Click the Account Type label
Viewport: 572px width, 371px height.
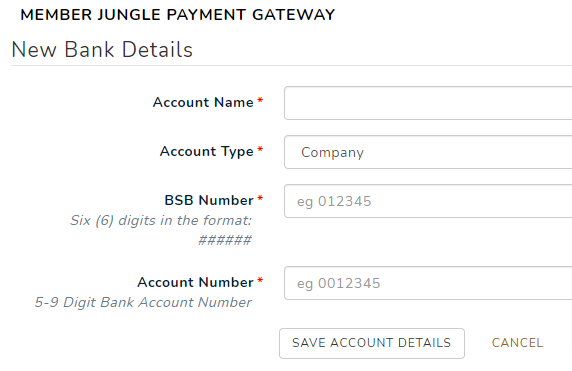(x=206, y=151)
